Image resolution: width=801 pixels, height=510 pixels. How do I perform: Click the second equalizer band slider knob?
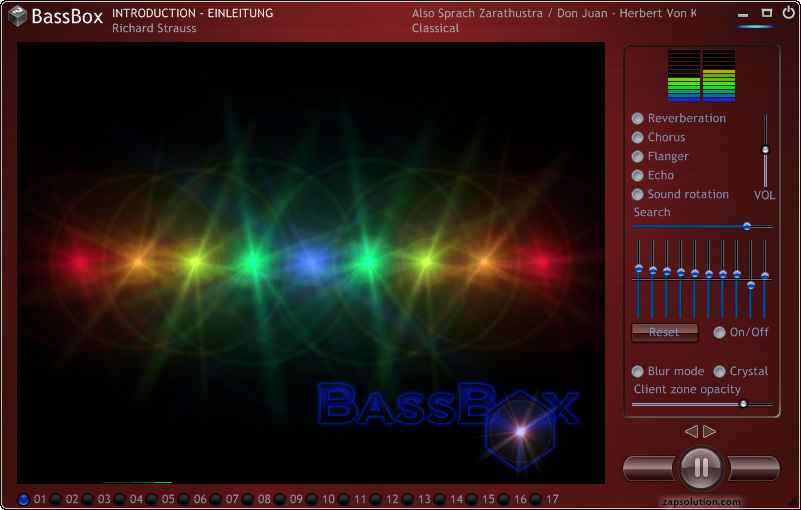pyautogui.click(x=653, y=270)
